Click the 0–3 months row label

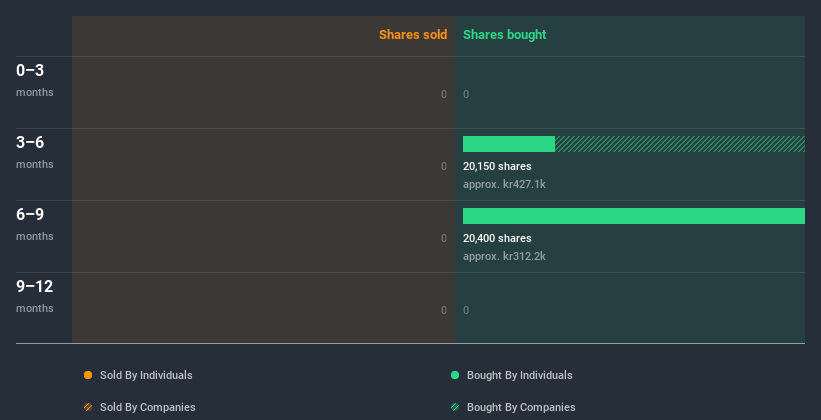pos(35,80)
